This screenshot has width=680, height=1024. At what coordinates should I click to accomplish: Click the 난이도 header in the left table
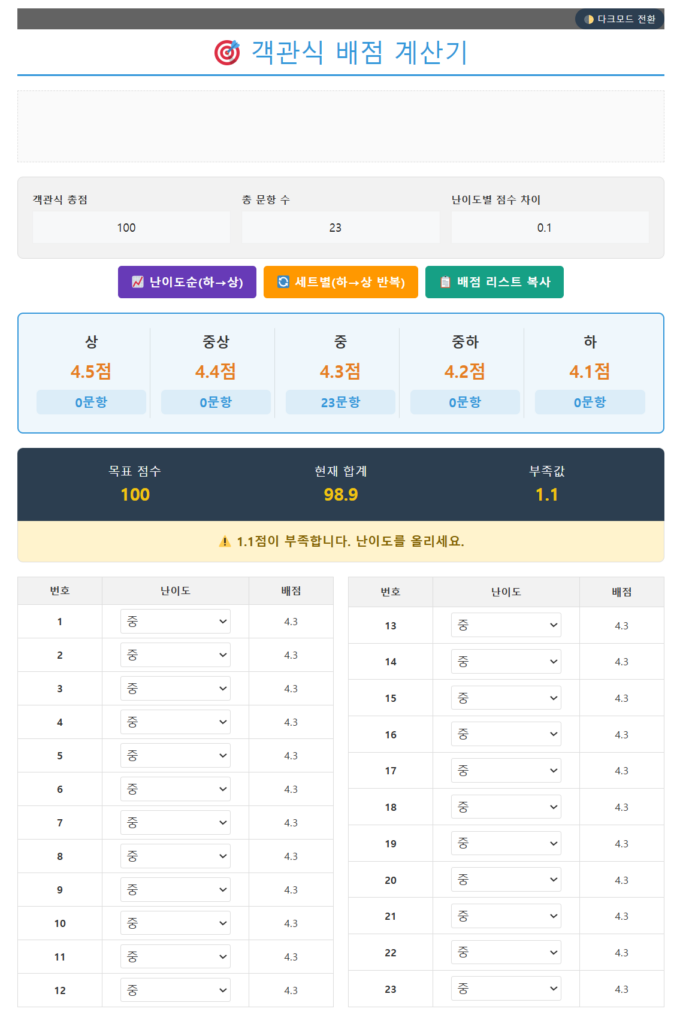coord(175,590)
